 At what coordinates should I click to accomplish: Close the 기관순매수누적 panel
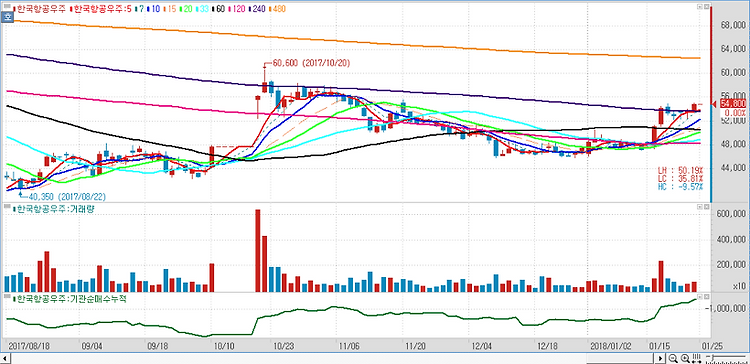click(706, 297)
